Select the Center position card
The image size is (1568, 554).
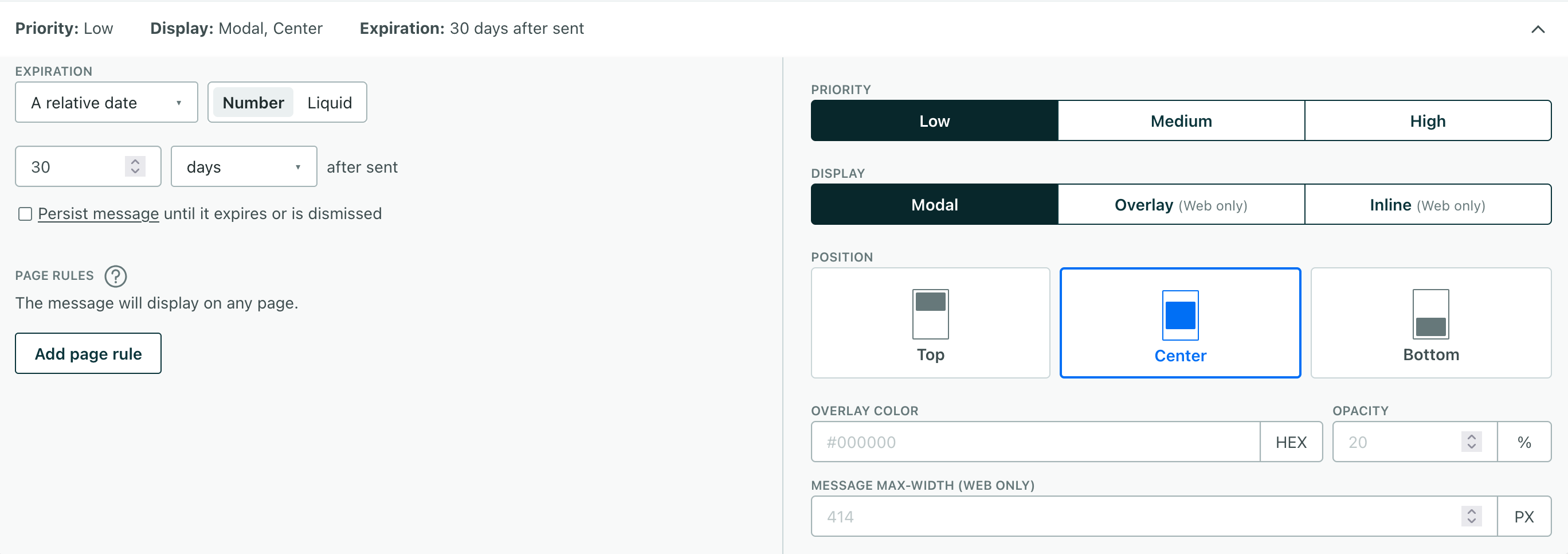[1180, 323]
